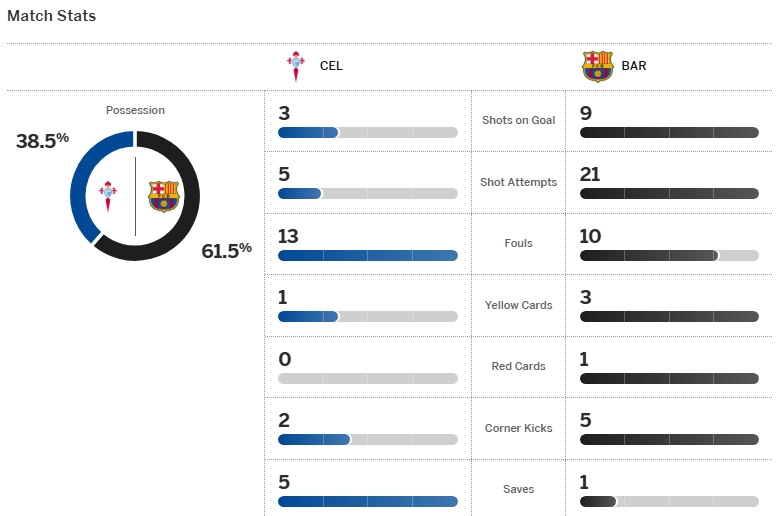Click Barcelona's Saves progress bar
Screen dimensions: 779x516
(669, 501)
